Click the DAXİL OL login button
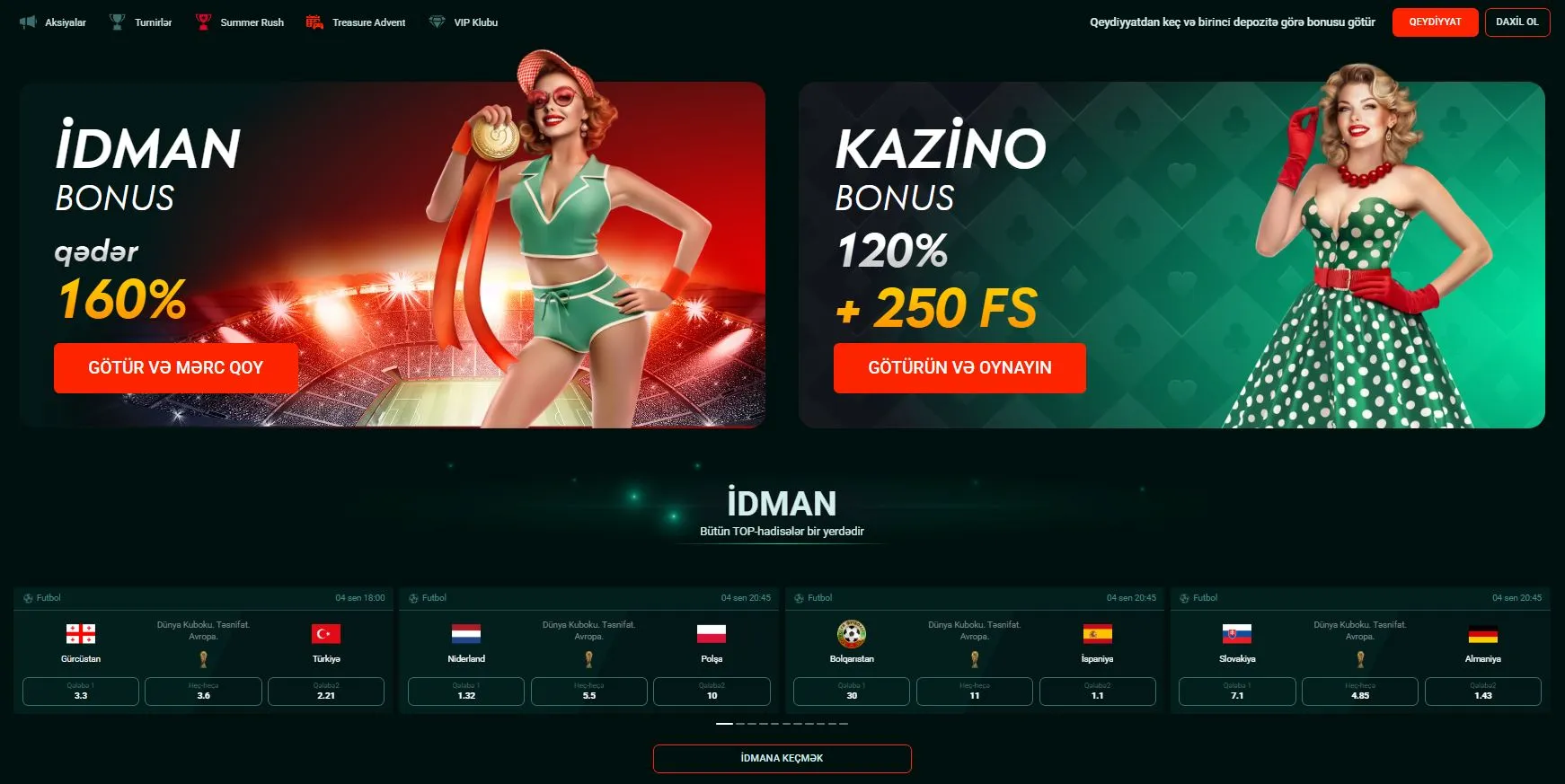 click(x=1517, y=22)
